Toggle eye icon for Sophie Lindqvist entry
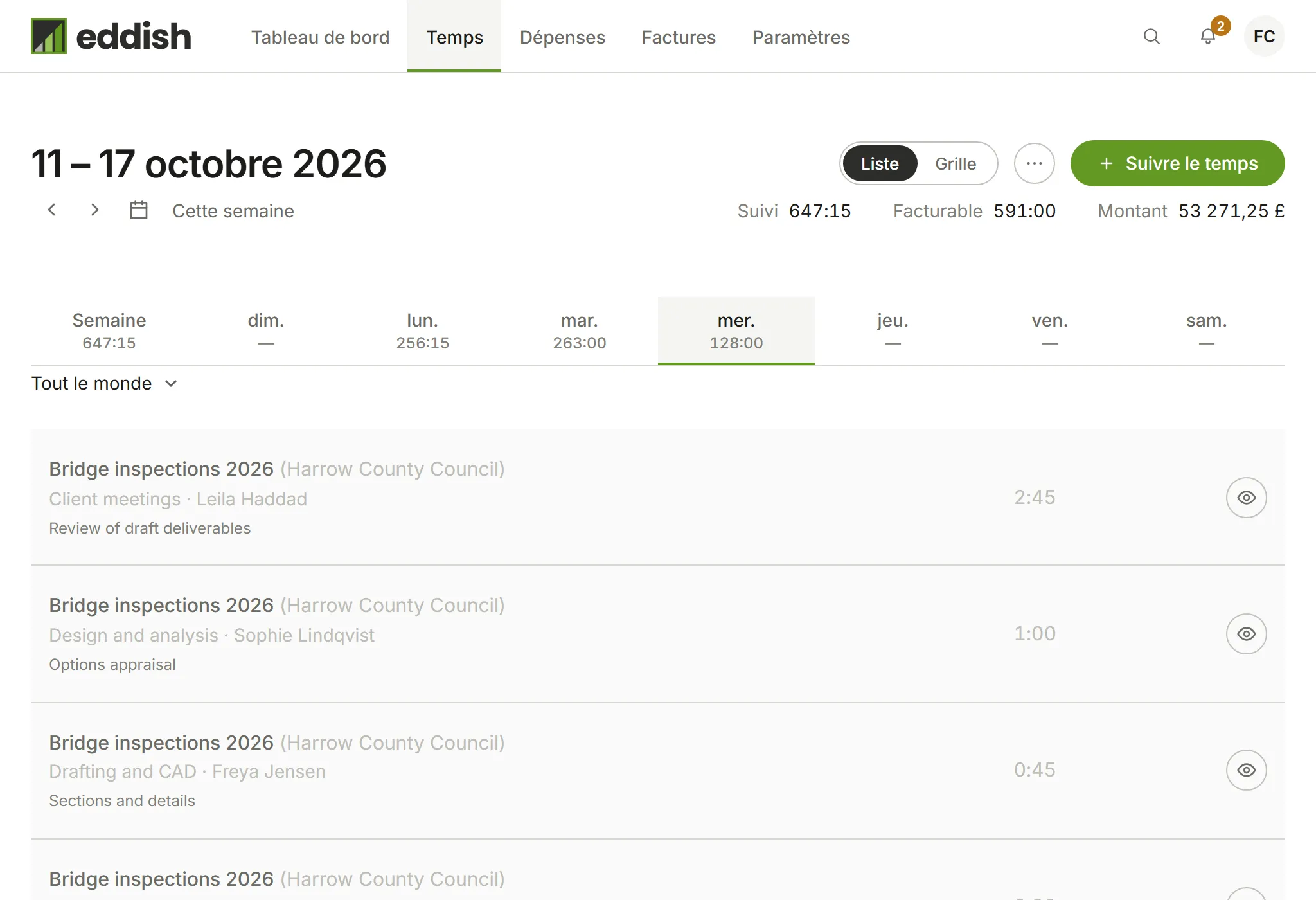Image resolution: width=1316 pixels, height=900 pixels. [1246, 634]
